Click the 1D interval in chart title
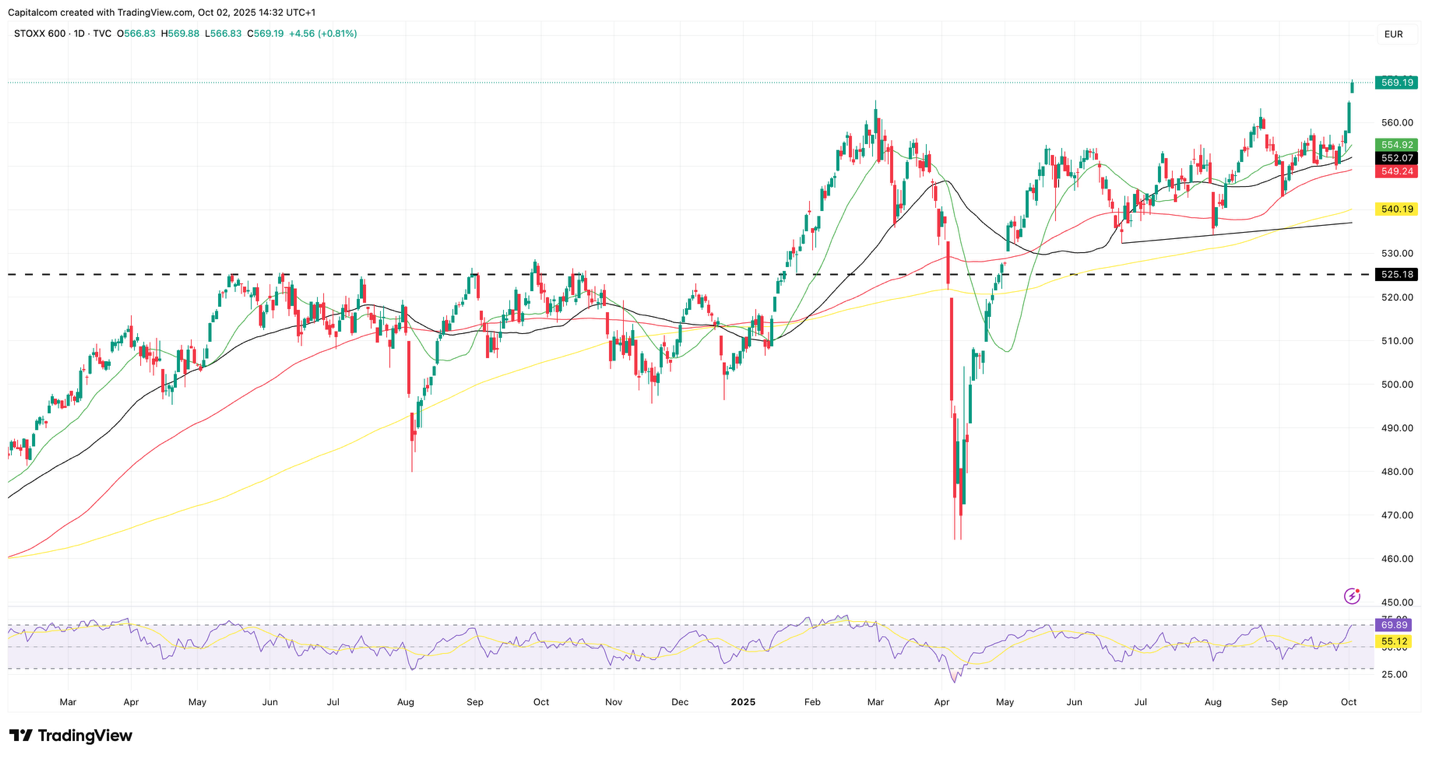The image size is (1429, 759). 79,34
